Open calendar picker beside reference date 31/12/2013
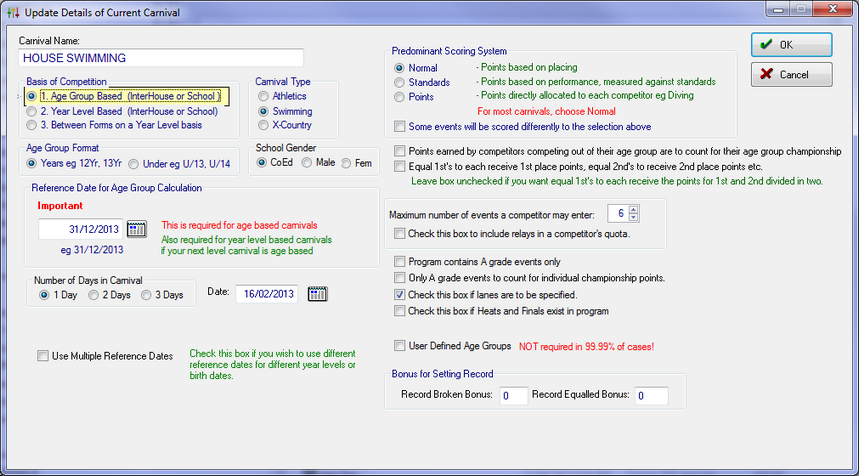859x476 pixels. pyautogui.click(x=136, y=229)
